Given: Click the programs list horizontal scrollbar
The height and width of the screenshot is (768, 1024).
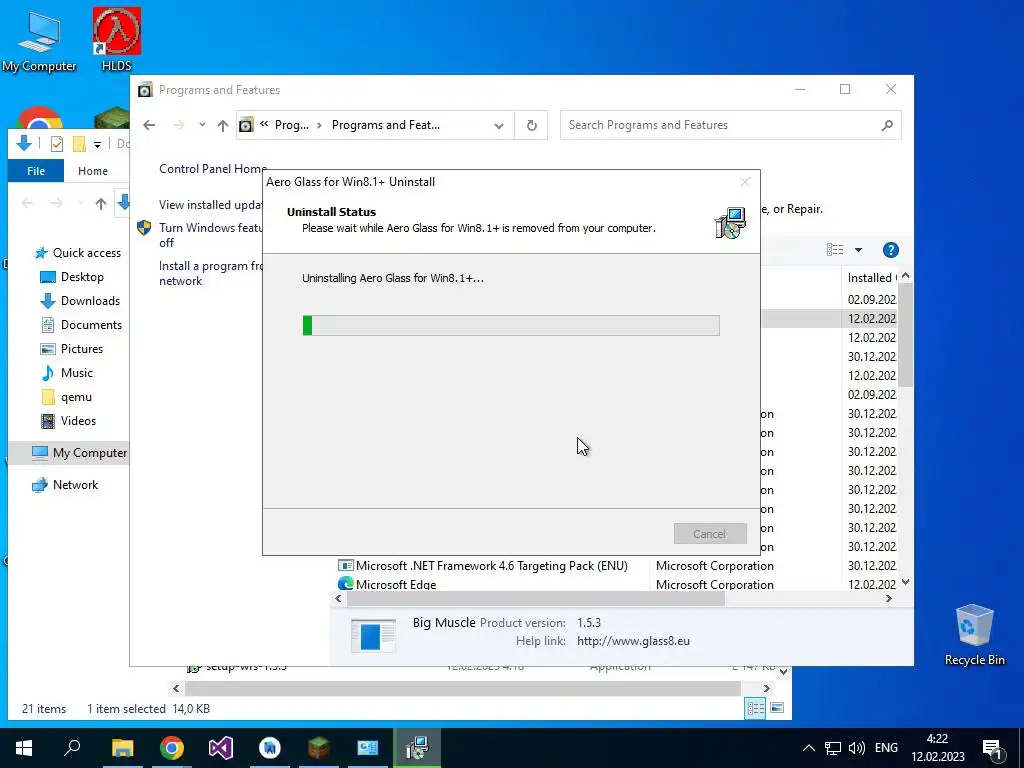Looking at the screenshot, I should pos(536,599).
